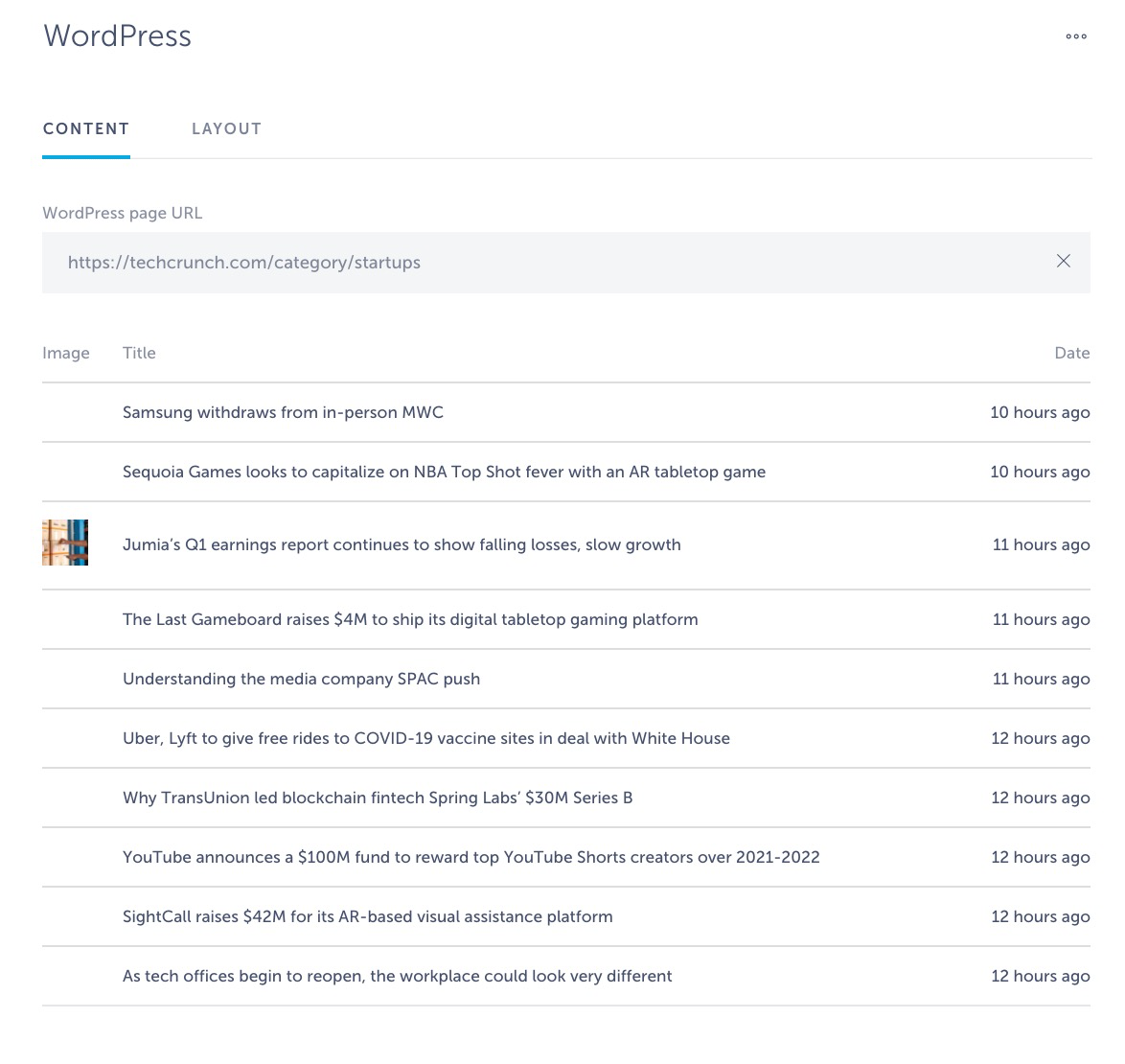Clear the WordPress page URL field

coord(1064,261)
